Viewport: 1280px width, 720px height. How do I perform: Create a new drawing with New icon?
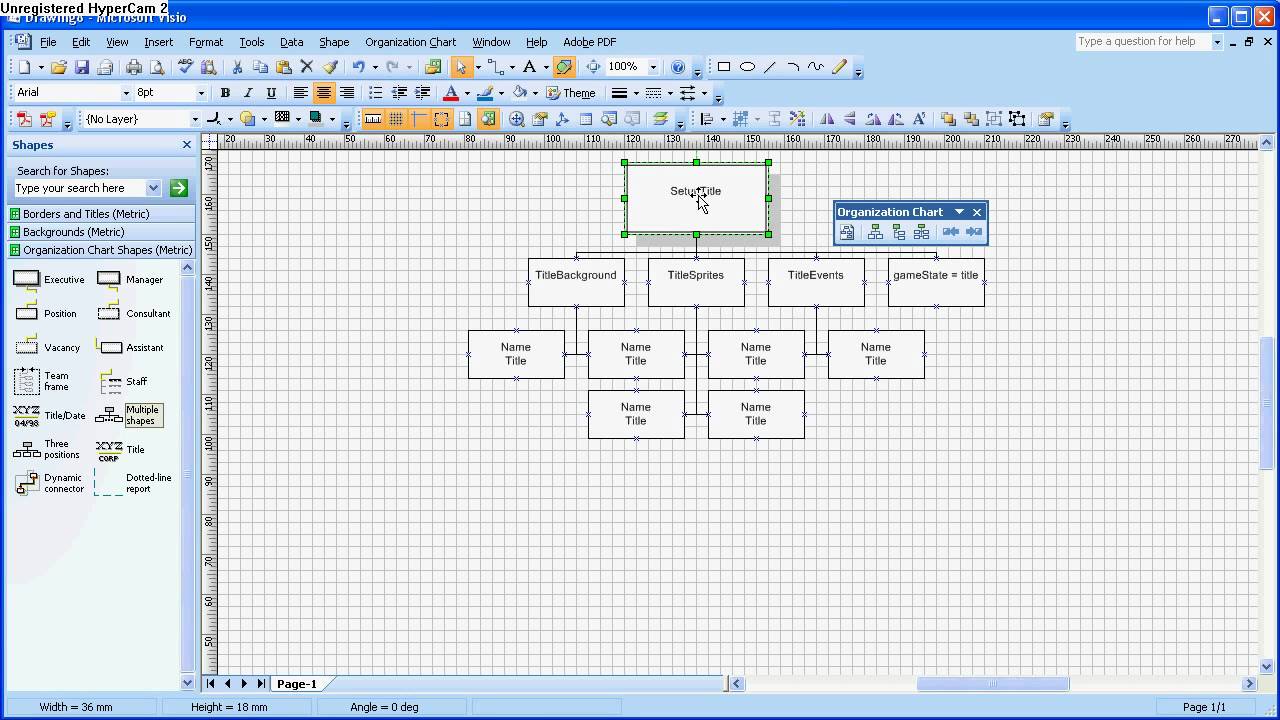click(x=24, y=67)
